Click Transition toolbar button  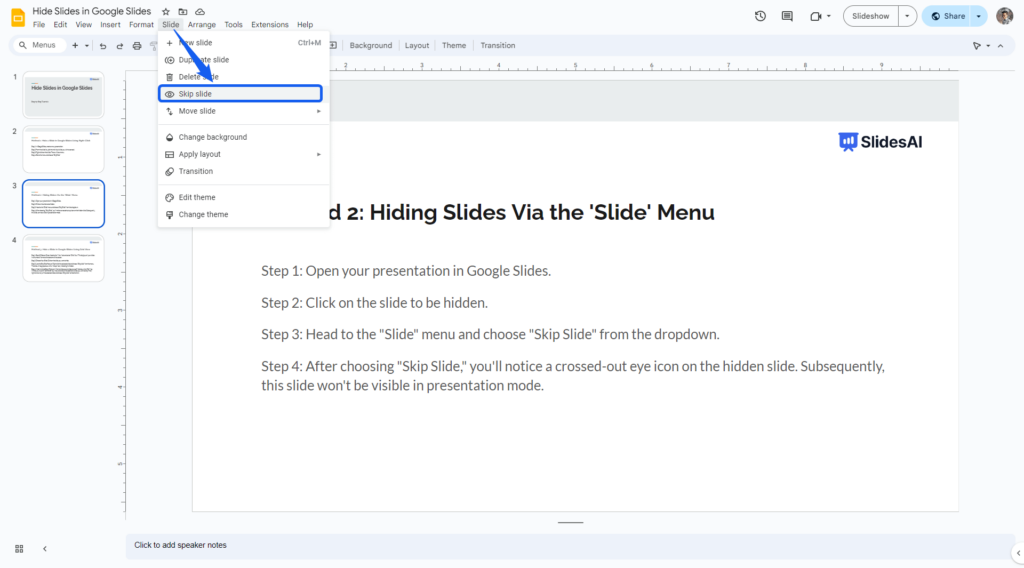[x=498, y=46]
